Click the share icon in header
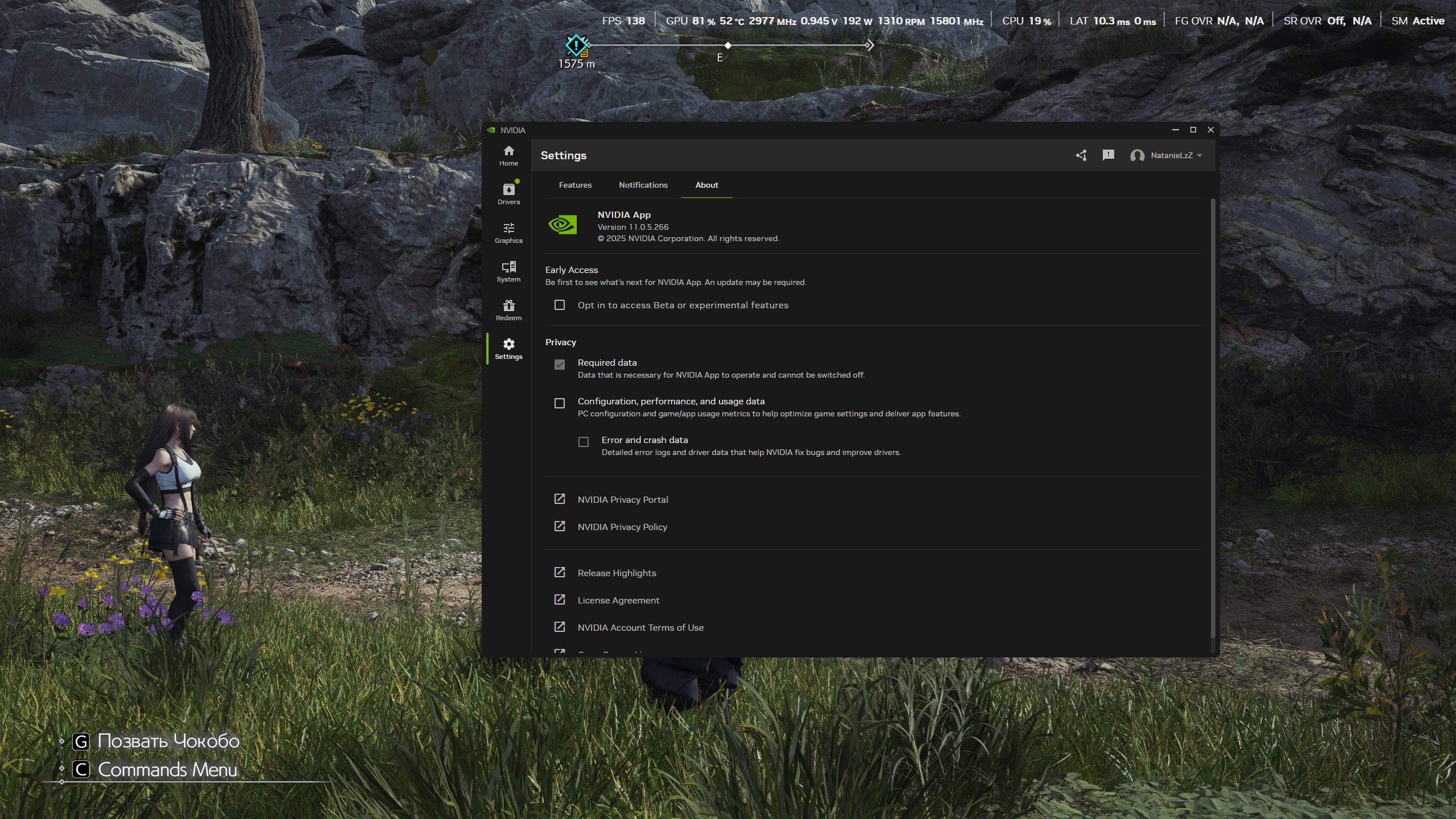1456x819 pixels. pos(1081,155)
